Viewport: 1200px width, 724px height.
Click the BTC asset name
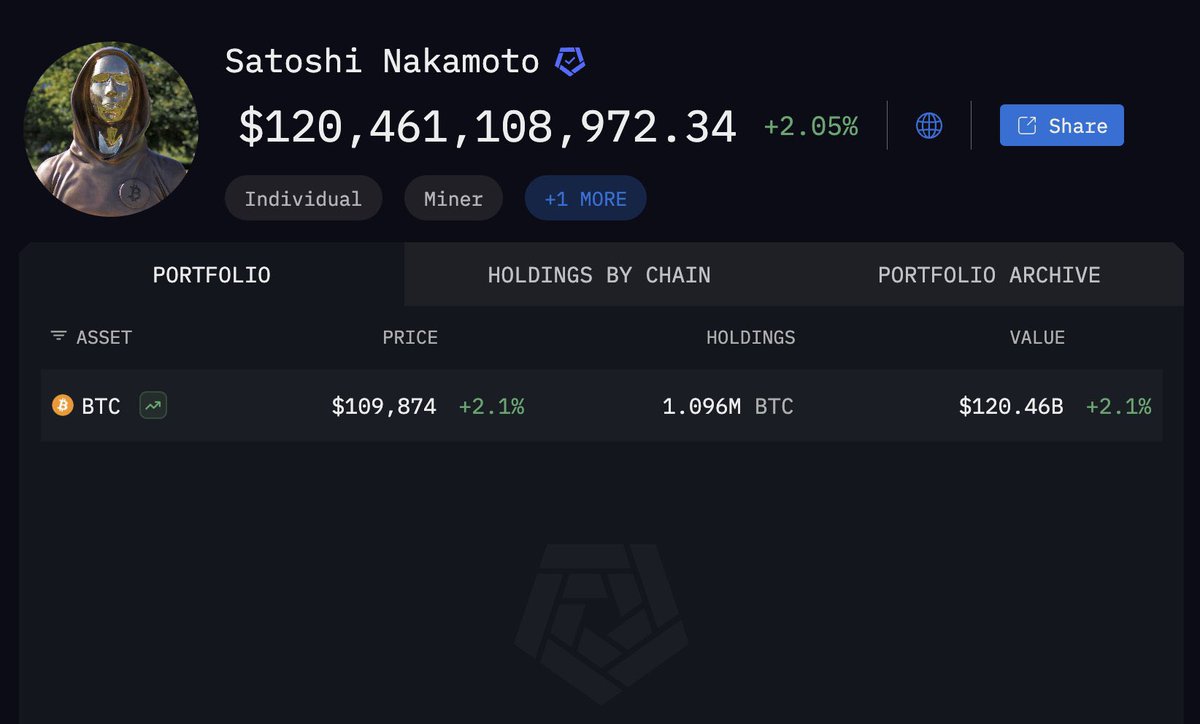pyautogui.click(x=101, y=406)
